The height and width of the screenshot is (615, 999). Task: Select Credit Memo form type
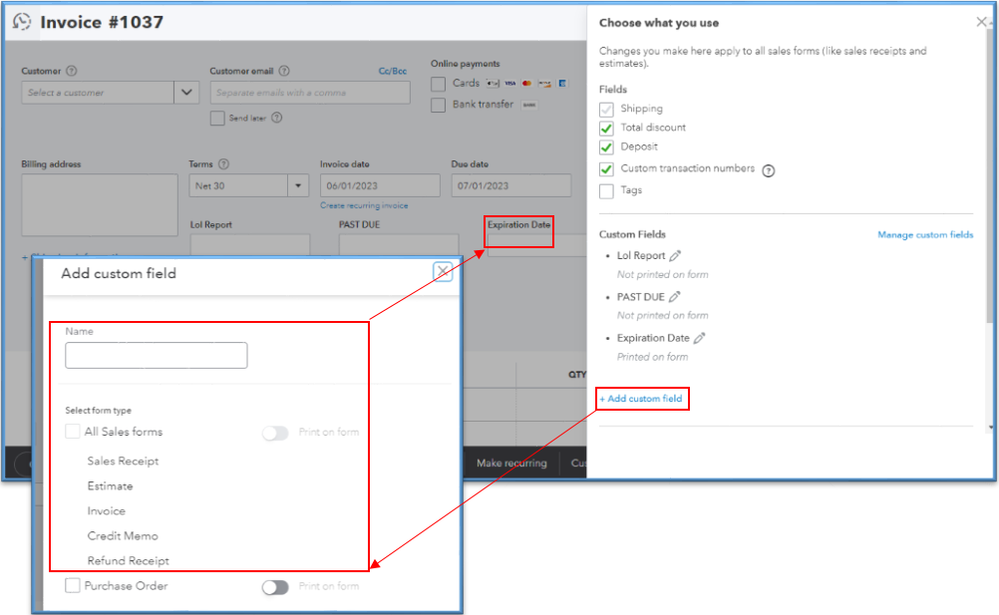[122, 535]
